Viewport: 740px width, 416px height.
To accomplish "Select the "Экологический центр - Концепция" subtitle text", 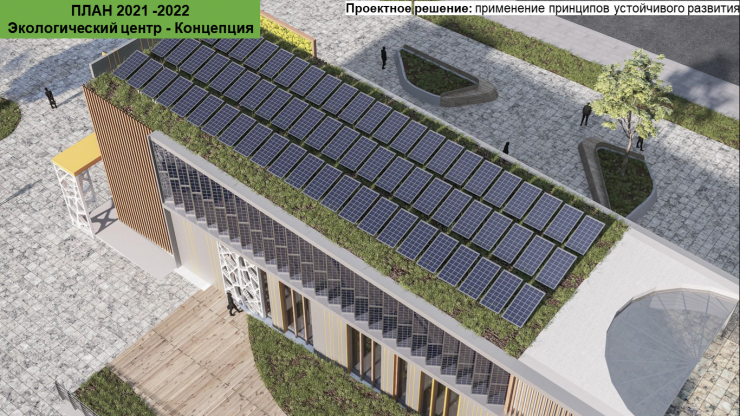I will pos(130,27).
